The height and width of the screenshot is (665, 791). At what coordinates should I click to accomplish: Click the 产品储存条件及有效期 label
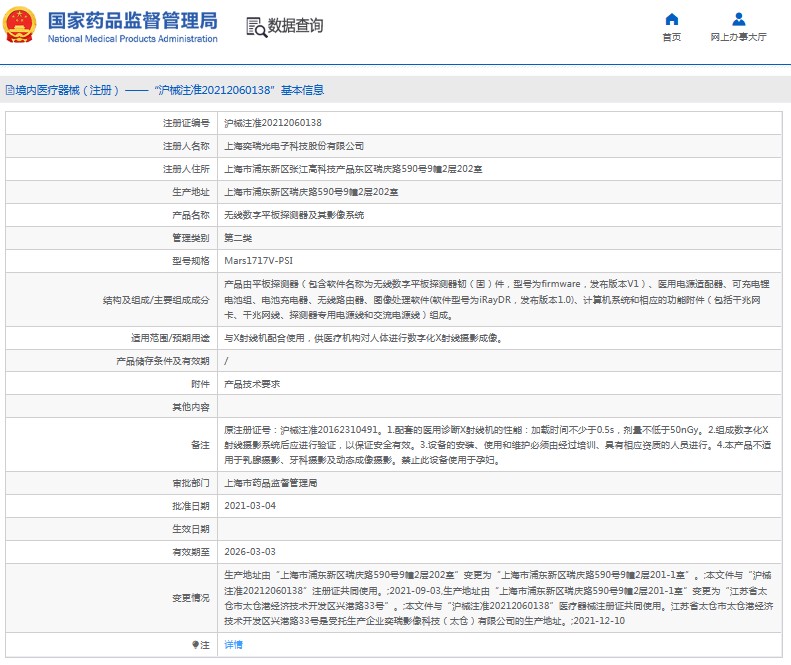163,361
